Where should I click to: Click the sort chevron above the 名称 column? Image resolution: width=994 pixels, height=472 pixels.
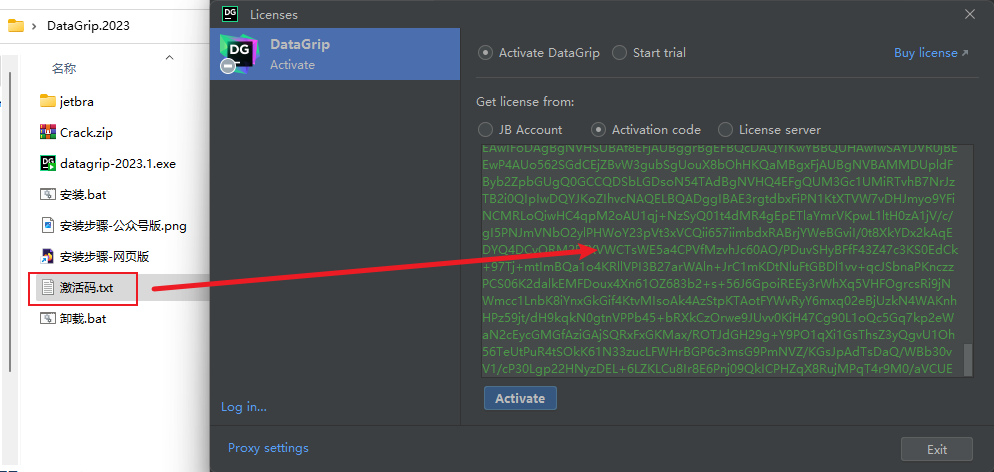point(169,58)
